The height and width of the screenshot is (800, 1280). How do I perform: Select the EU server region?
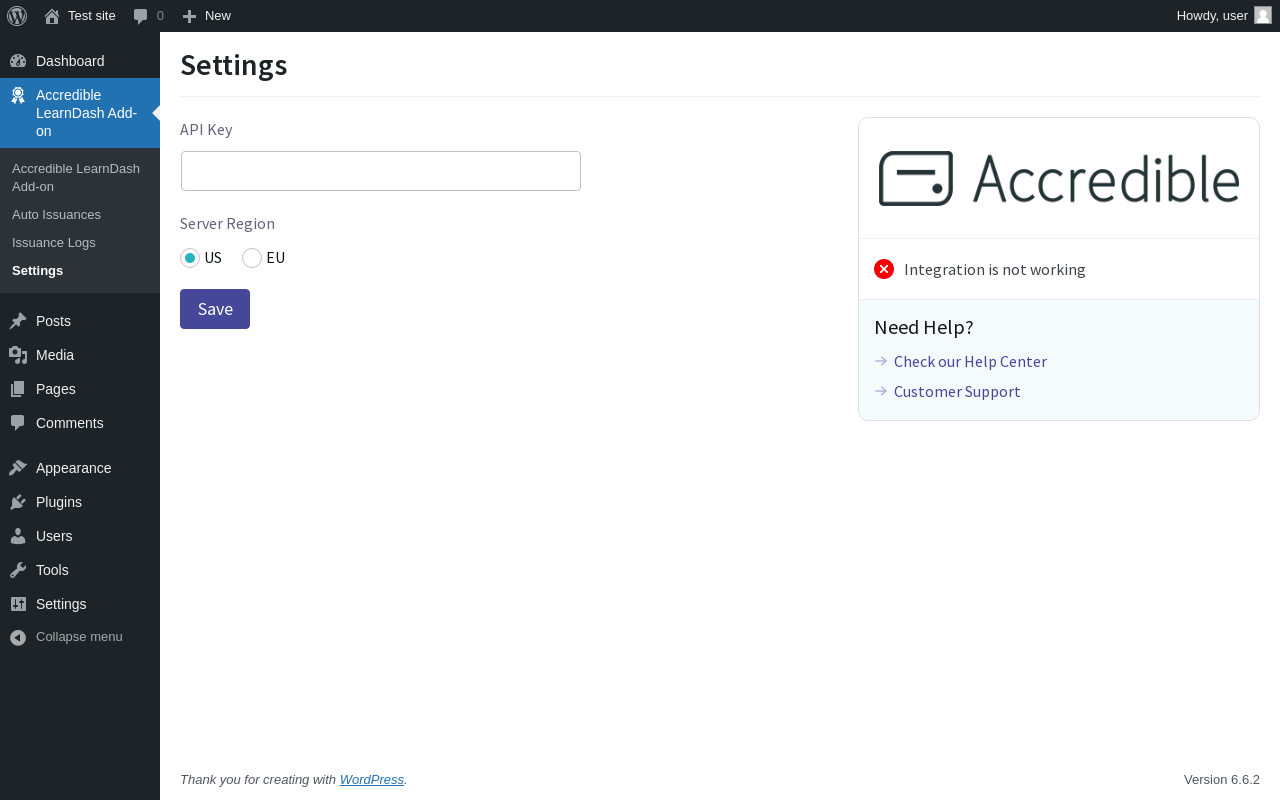[x=252, y=258]
